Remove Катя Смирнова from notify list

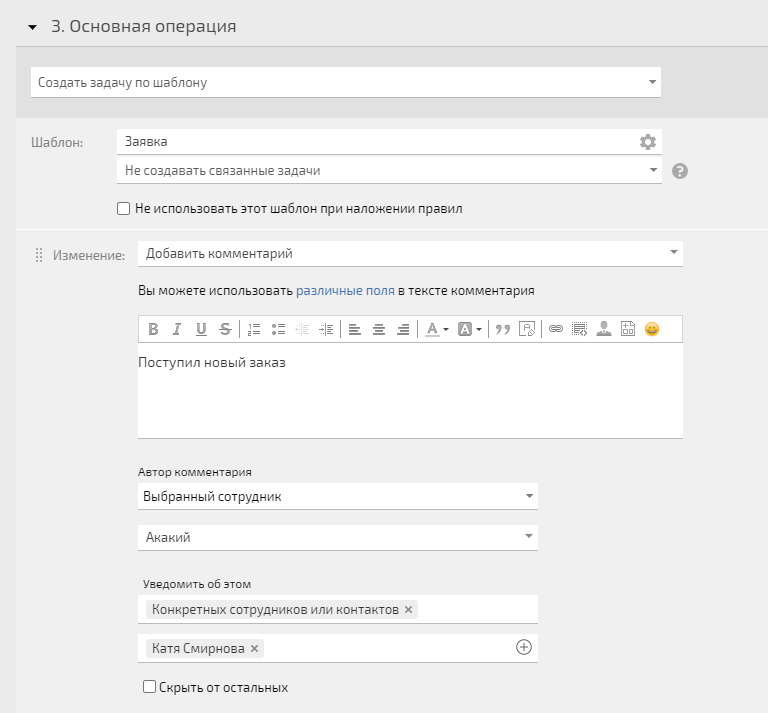coord(254,648)
